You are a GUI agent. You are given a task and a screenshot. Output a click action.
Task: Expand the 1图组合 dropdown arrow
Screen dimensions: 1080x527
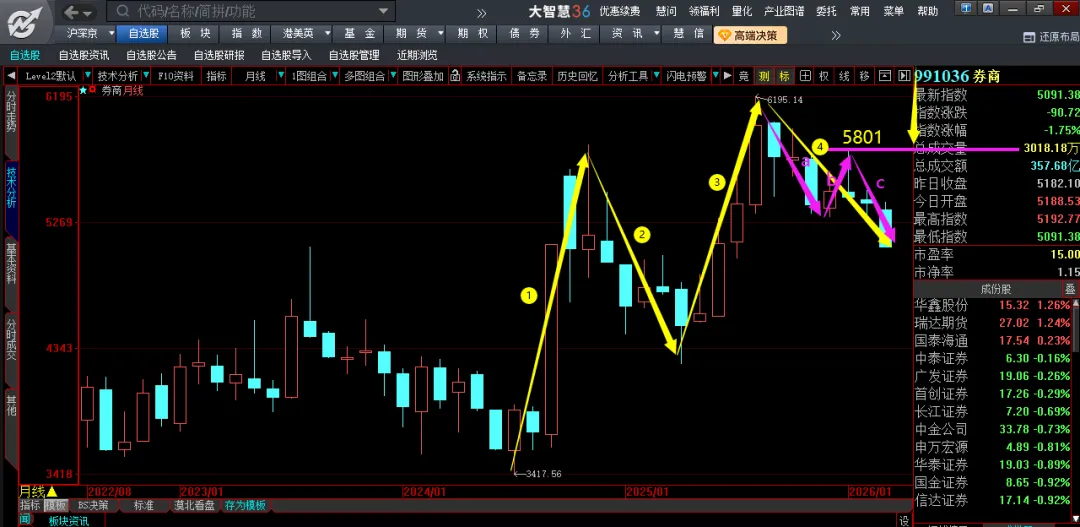point(335,76)
